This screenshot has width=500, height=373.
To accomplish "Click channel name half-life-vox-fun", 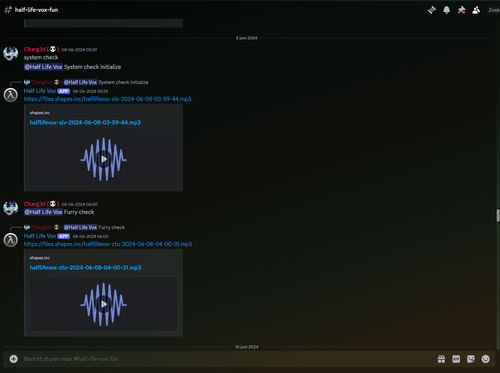I will [x=36, y=10].
